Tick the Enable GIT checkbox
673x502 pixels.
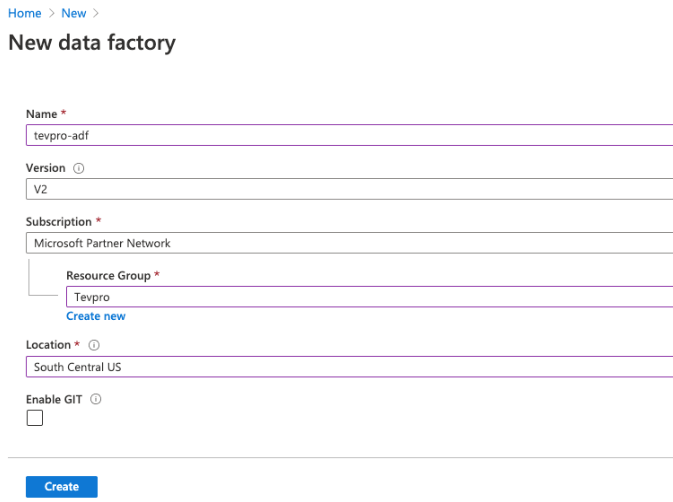pos(35,418)
